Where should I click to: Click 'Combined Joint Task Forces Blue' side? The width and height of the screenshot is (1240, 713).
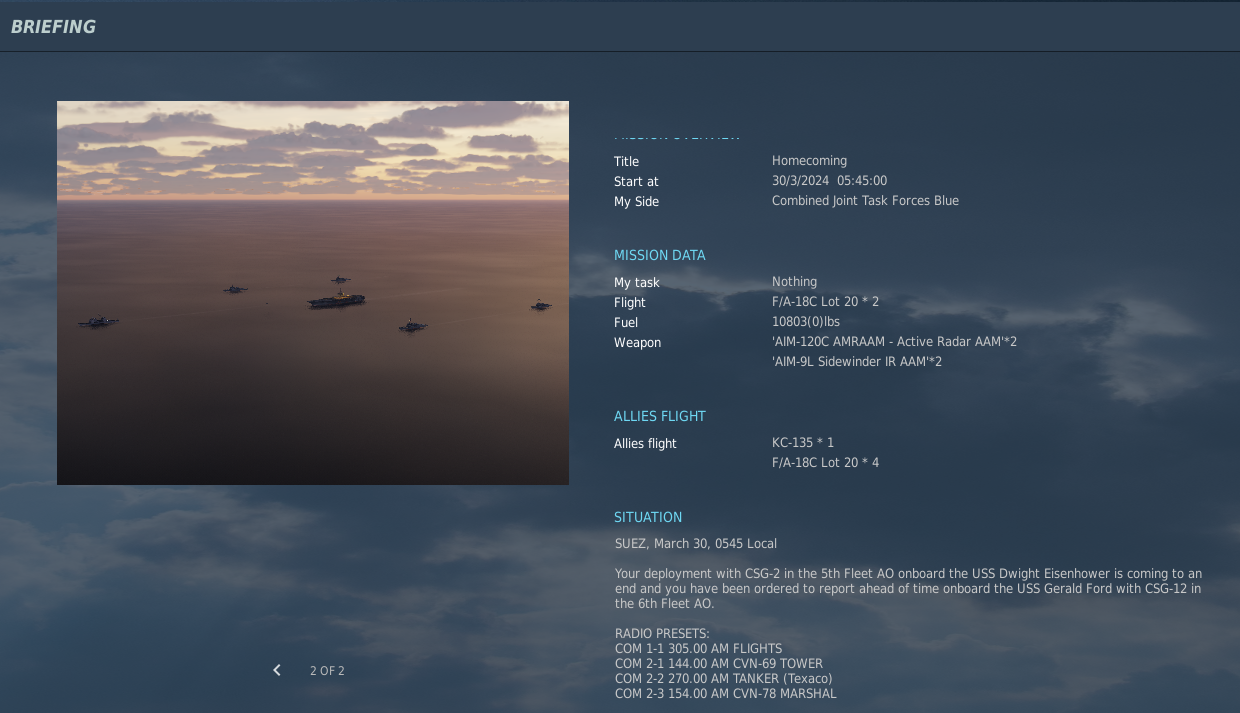click(865, 201)
